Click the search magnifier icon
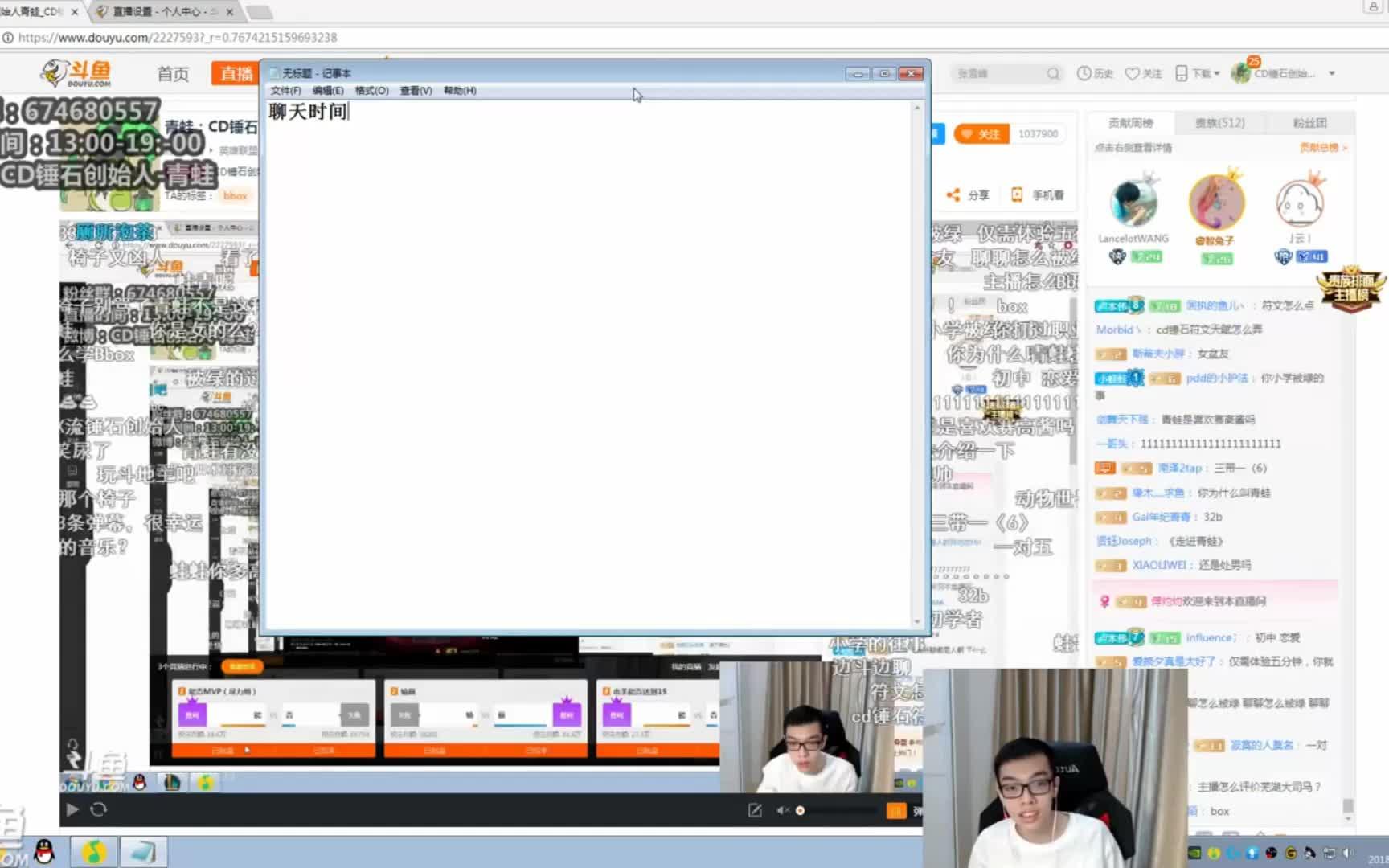1389x868 pixels. pos(1053,73)
